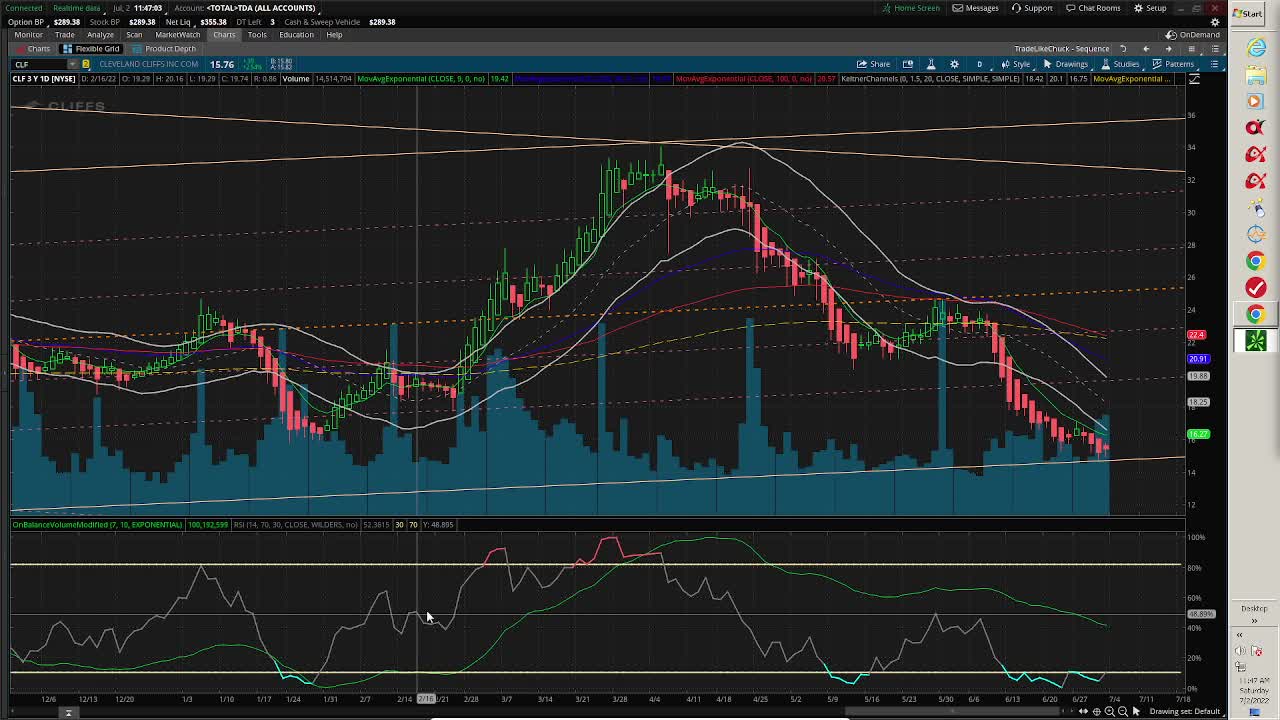Image resolution: width=1280 pixels, height=720 pixels.
Task: Open the Drawings menu
Action: click(1065, 64)
